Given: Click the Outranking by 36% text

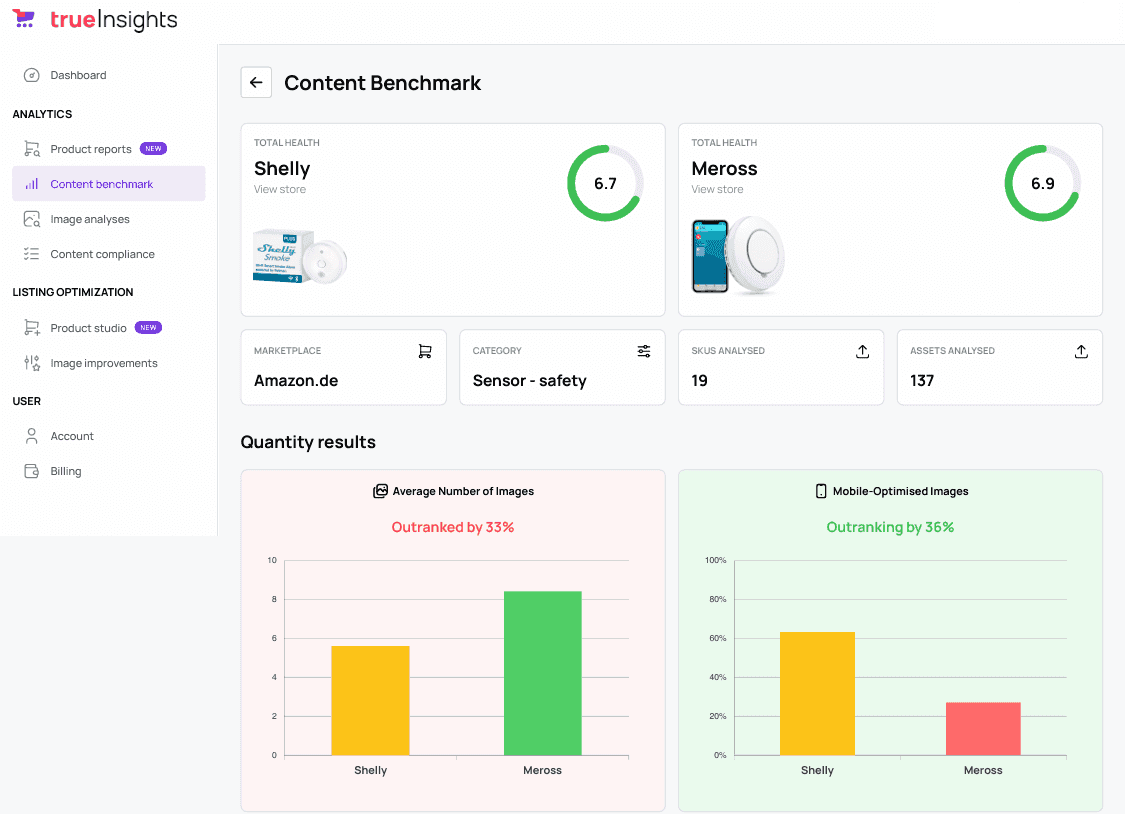Looking at the screenshot, I should point(890,527).
